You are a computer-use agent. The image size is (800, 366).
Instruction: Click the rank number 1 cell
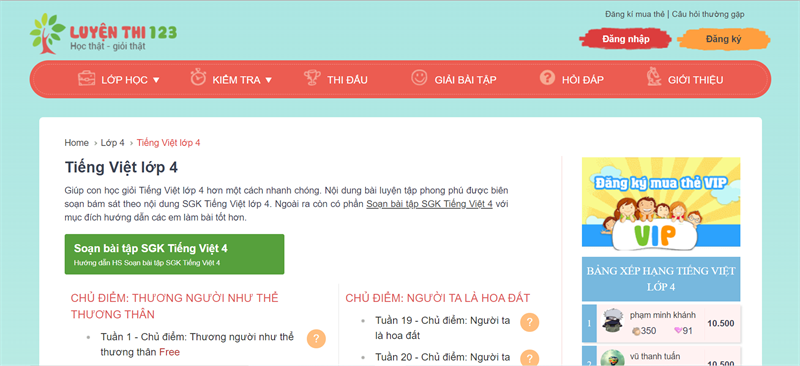589,323
